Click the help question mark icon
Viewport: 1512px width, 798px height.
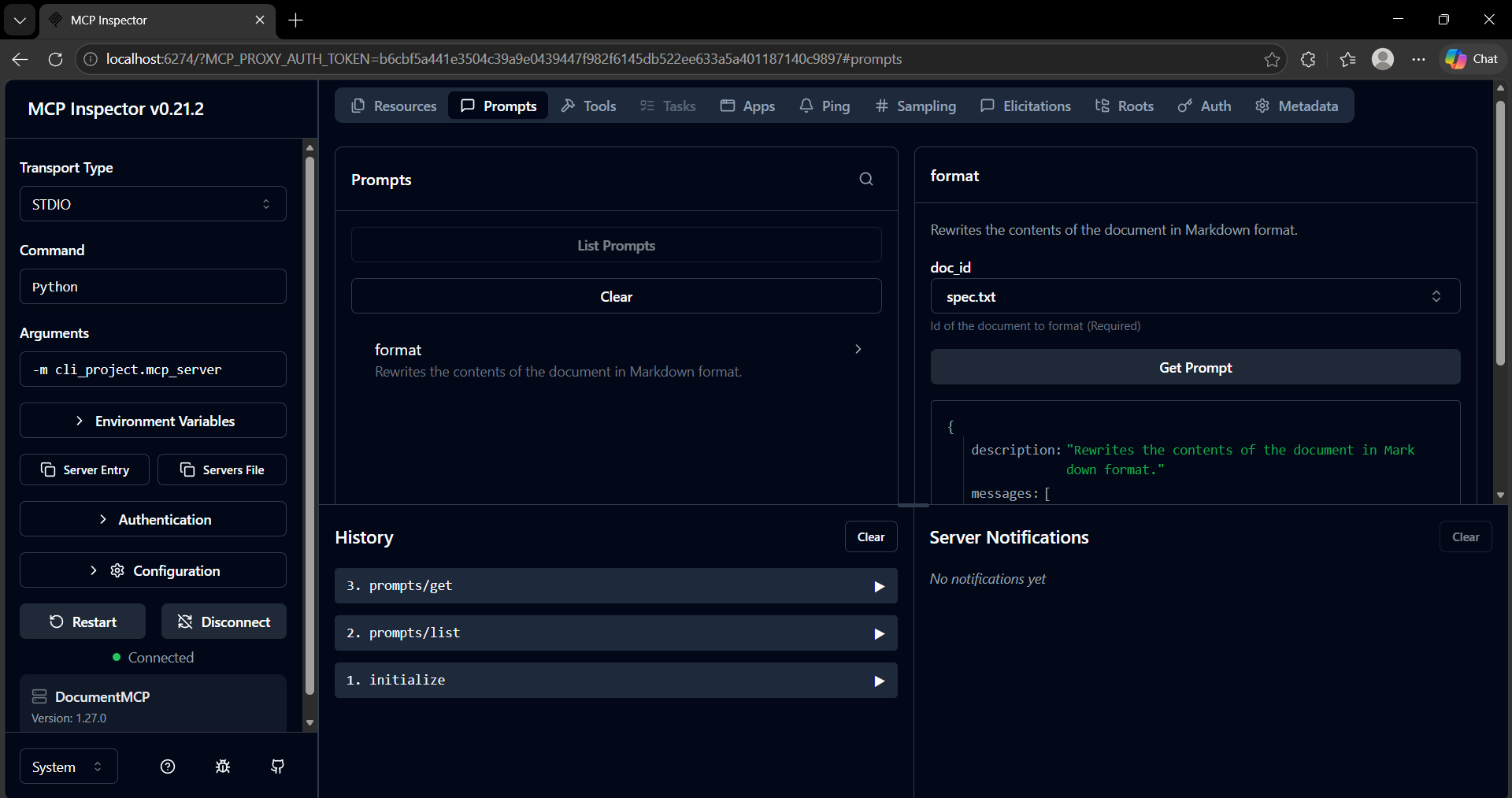pyautogui.click(x=168, y=766)
